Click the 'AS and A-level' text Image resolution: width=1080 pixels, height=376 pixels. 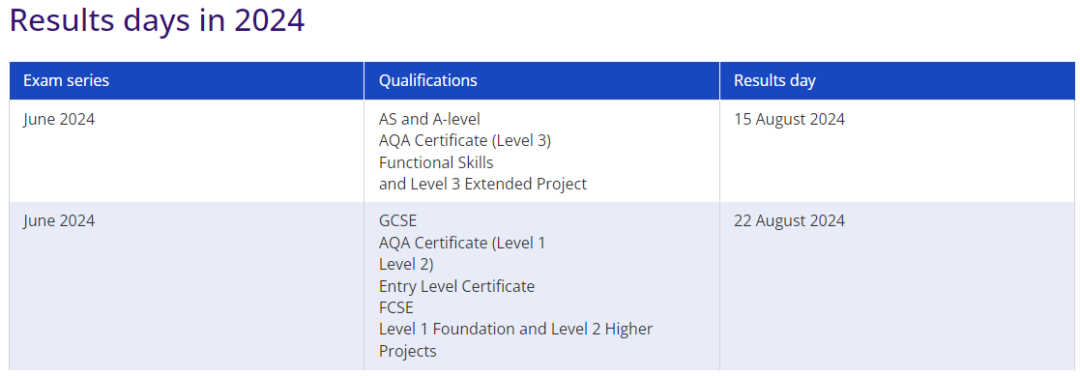pos(429,119)
